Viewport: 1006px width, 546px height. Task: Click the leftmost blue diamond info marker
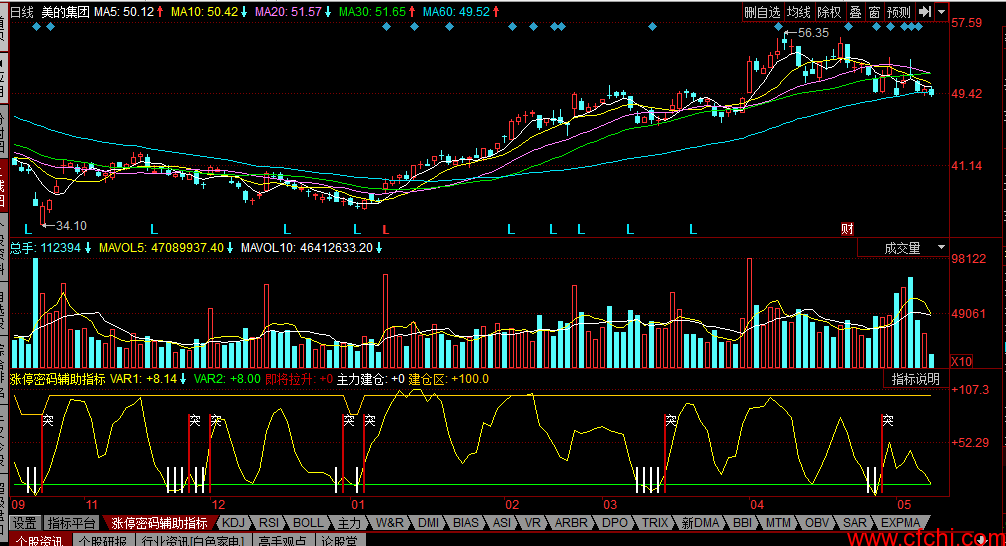pos(37,26)
